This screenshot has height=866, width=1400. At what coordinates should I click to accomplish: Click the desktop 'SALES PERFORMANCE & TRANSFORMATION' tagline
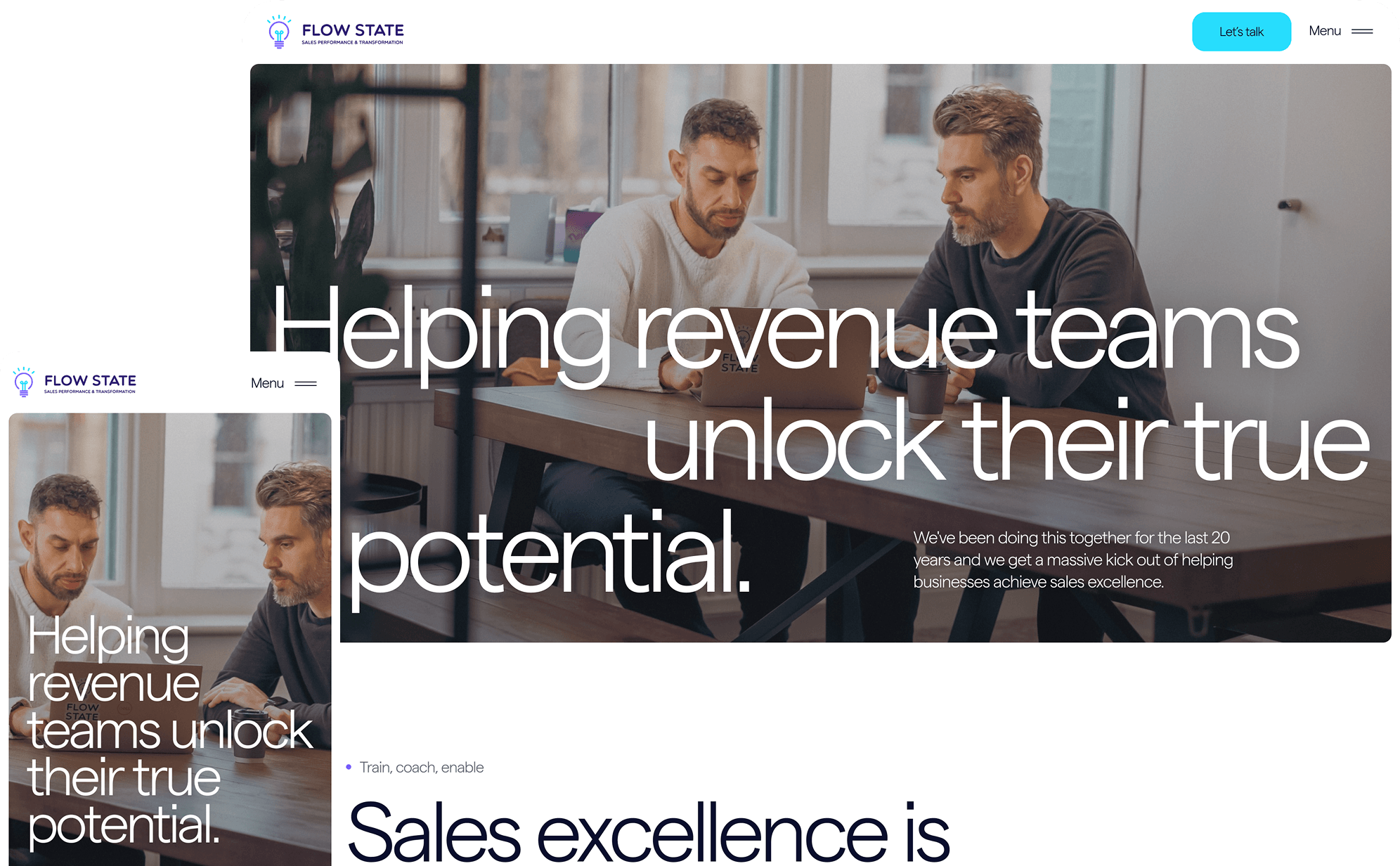(353, 42)
